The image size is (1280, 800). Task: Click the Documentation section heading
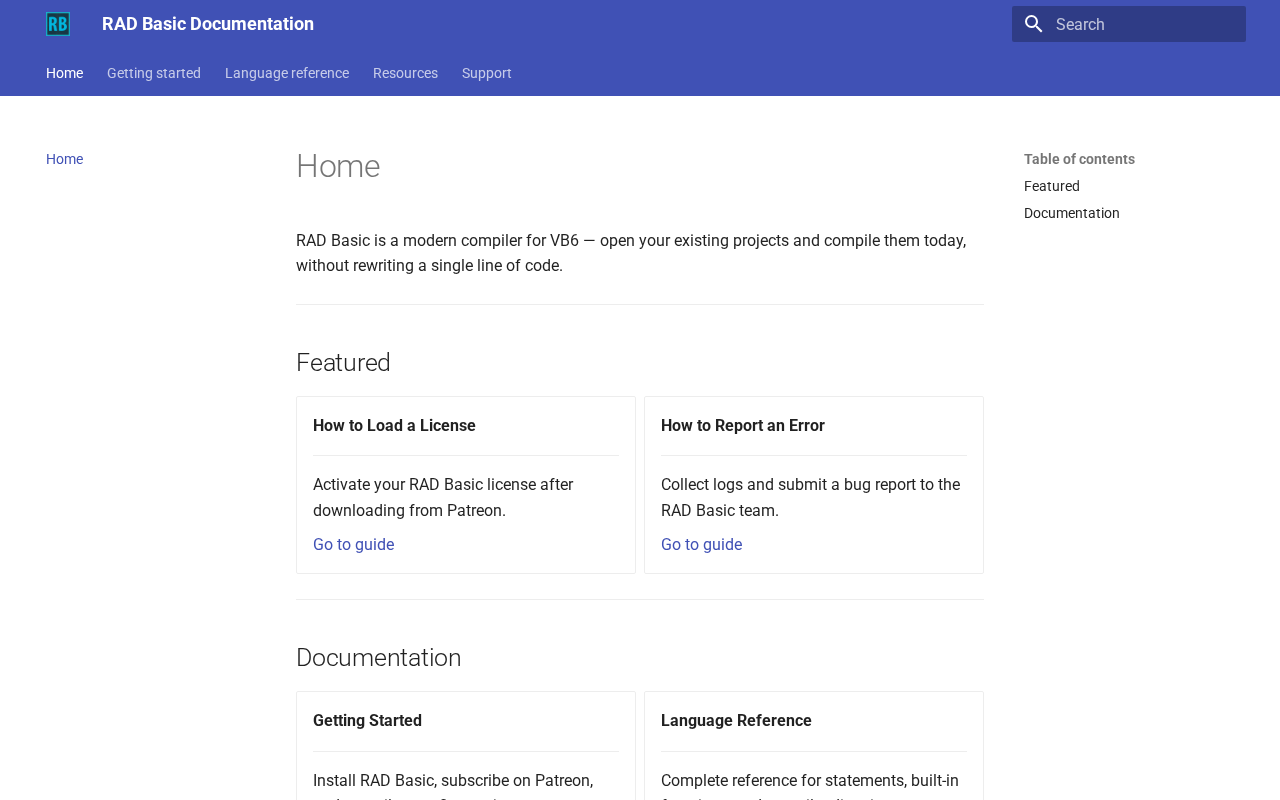[378, 658]
